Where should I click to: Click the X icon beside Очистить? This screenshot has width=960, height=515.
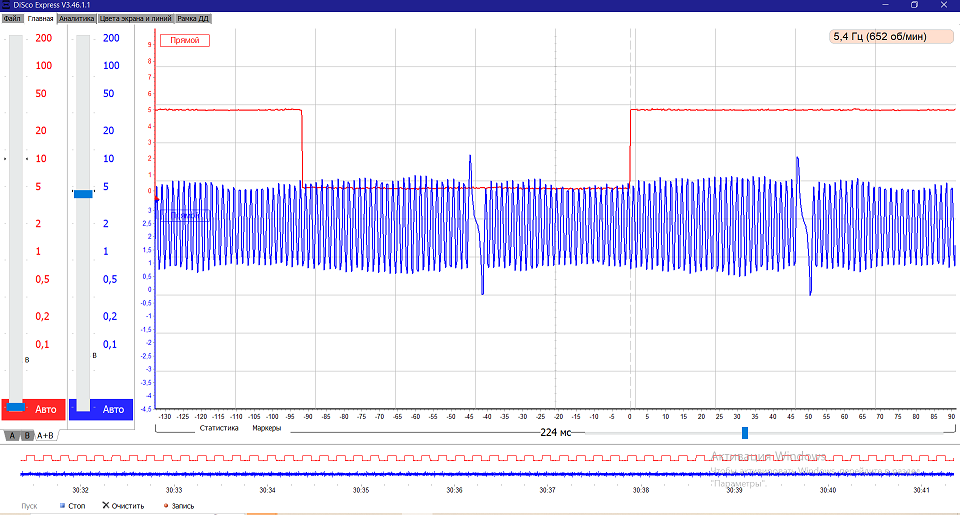point(105,505)
